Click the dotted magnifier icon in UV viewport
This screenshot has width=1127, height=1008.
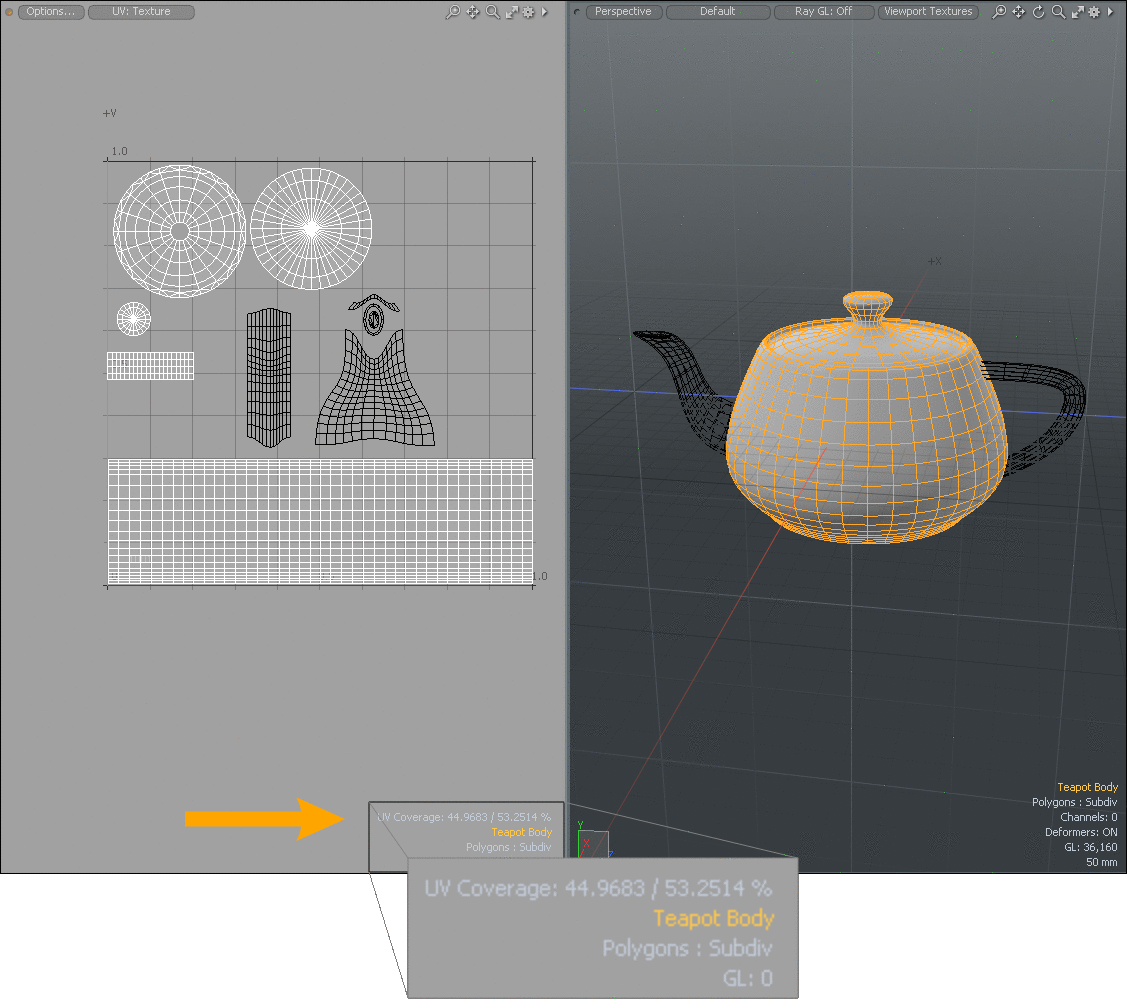tap(453, 12)
